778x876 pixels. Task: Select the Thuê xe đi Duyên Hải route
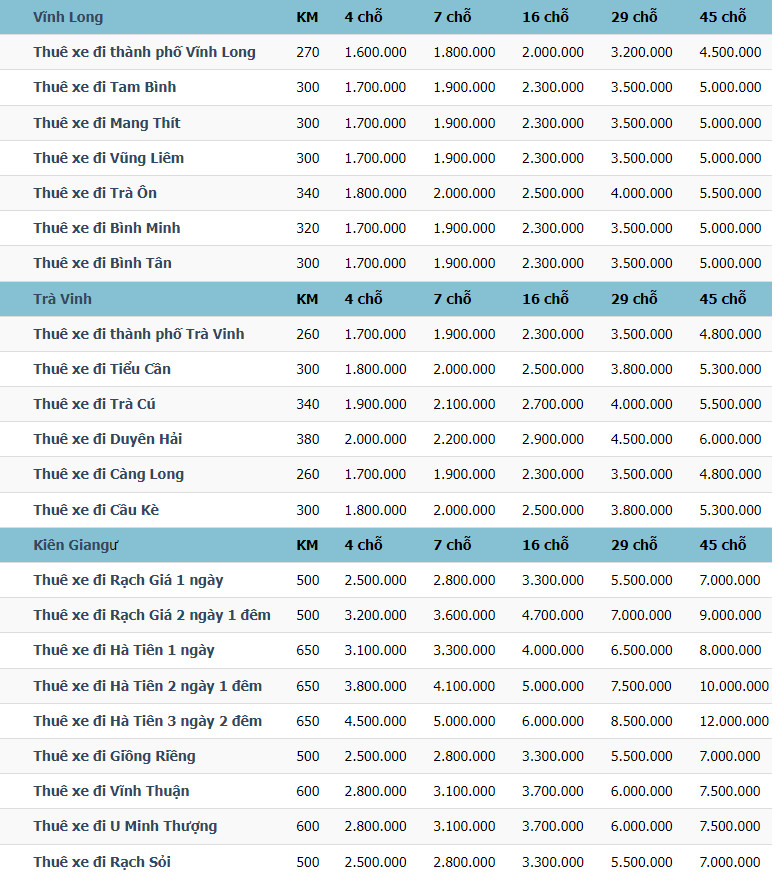point(107,439)
